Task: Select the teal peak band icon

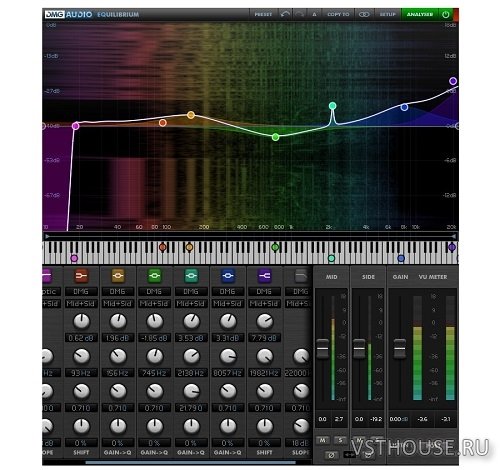Action: (191, 276)
